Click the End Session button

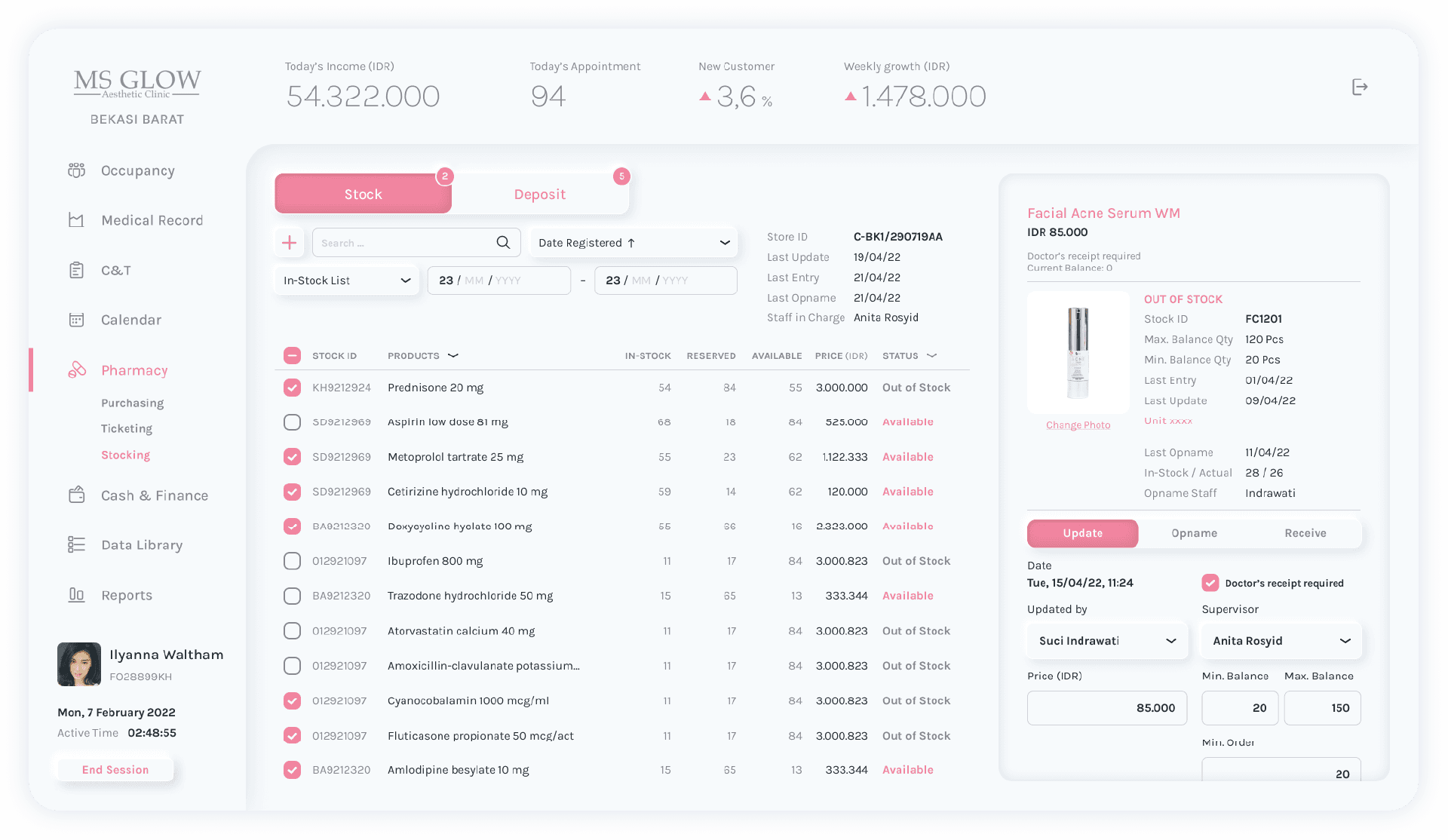tap(115, 770)
